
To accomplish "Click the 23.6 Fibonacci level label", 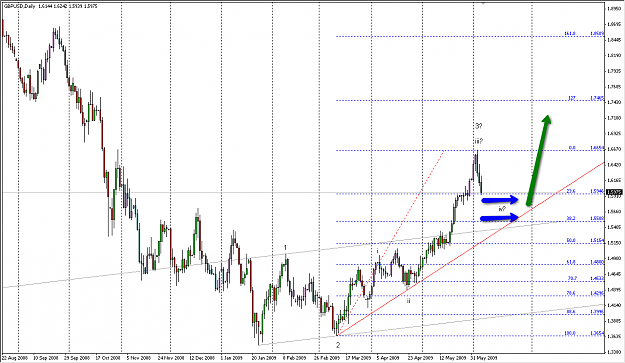I will [x=571, y=191].
